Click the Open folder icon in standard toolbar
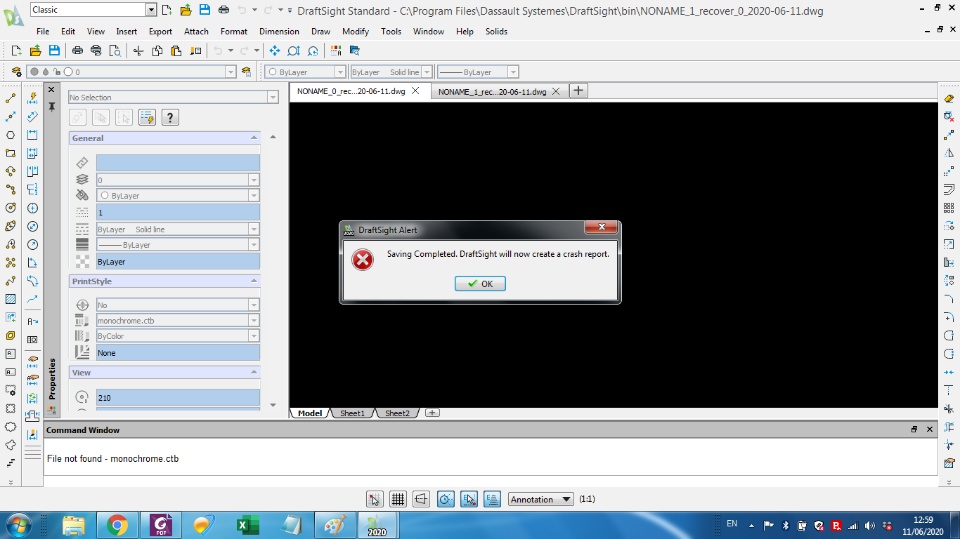 tap(36, 51)
